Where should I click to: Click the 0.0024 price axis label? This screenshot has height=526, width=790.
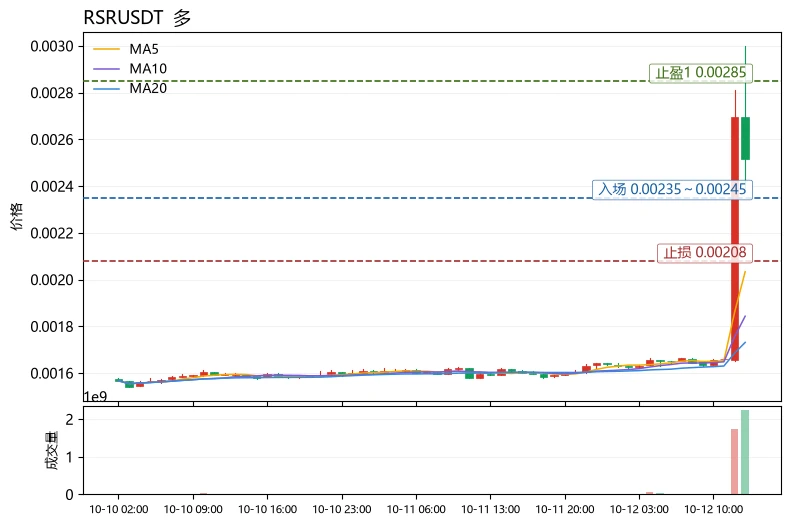(51, 186)
